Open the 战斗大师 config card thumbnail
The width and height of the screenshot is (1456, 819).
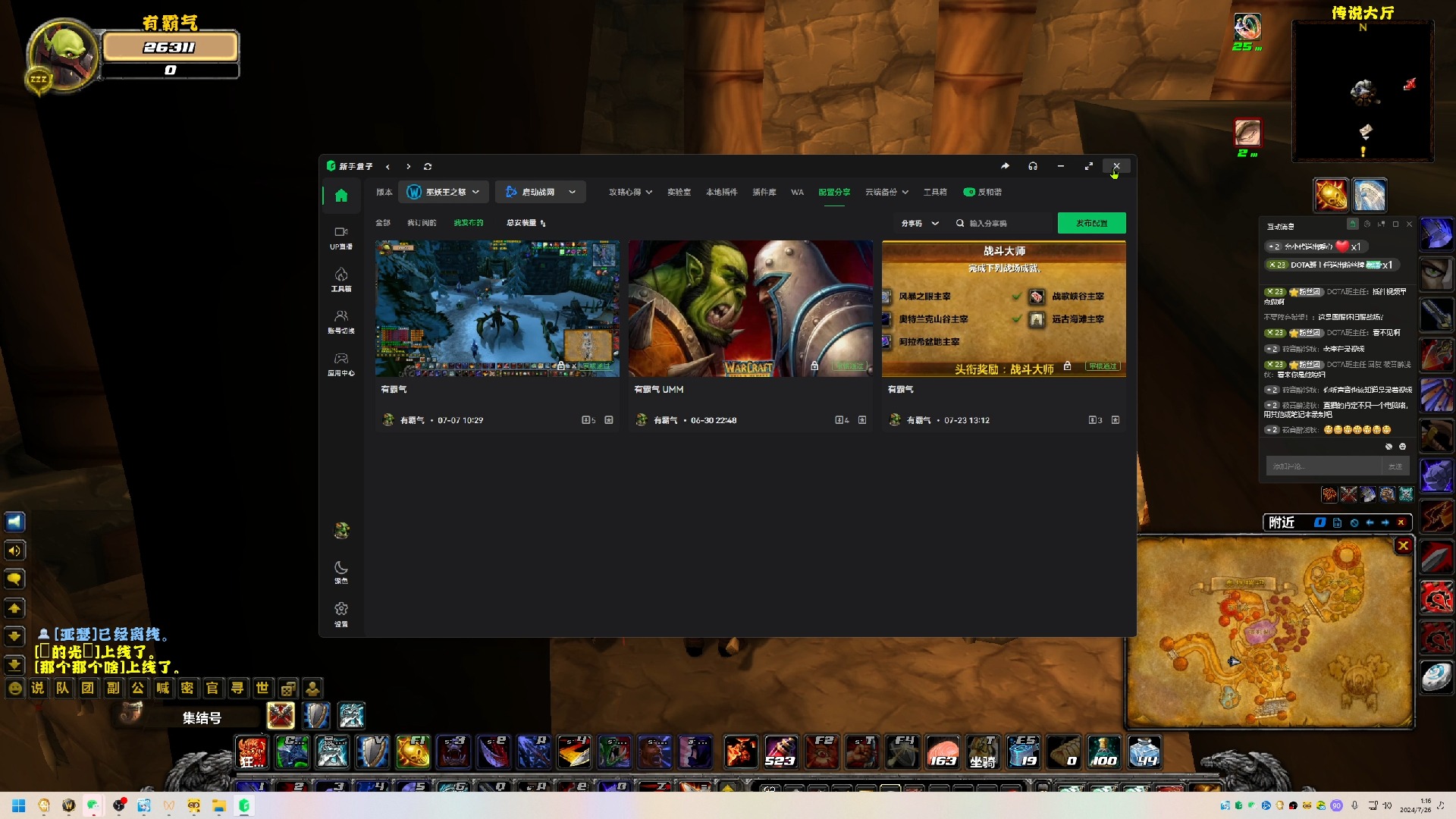point(1003,309)
